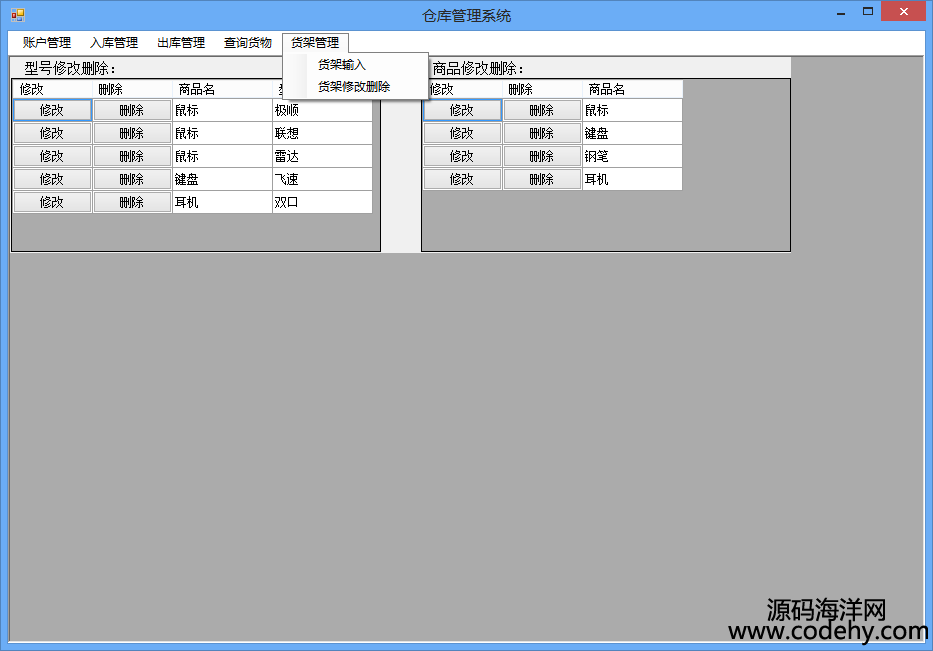Collapse the 货架管理 menu
933x651 pixels.
[x=315, y=43]
